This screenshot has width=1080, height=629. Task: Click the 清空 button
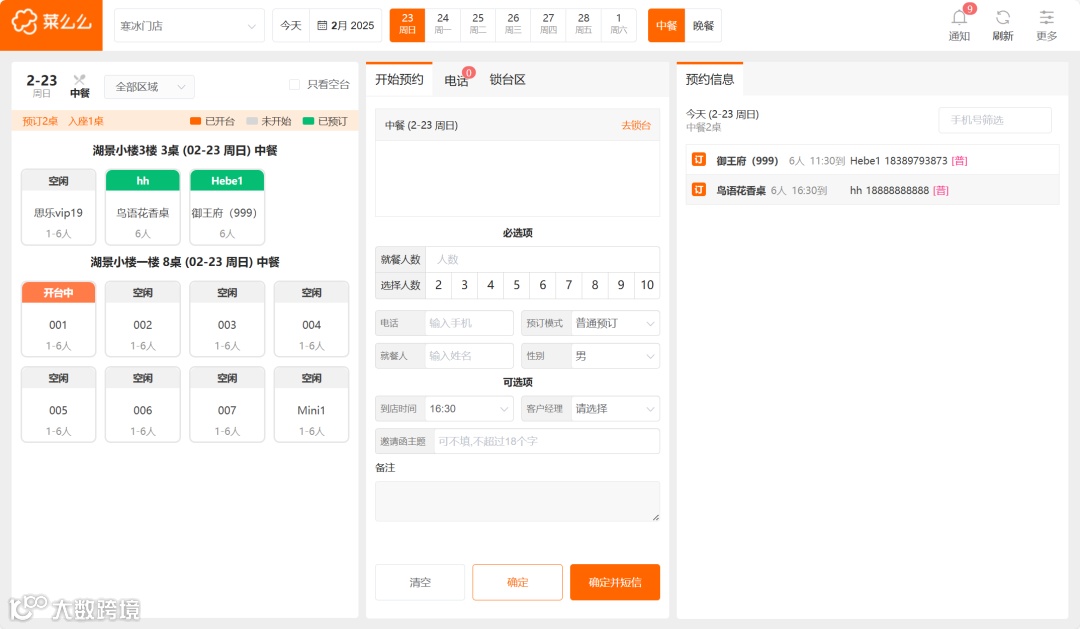(x=420, y=582)
